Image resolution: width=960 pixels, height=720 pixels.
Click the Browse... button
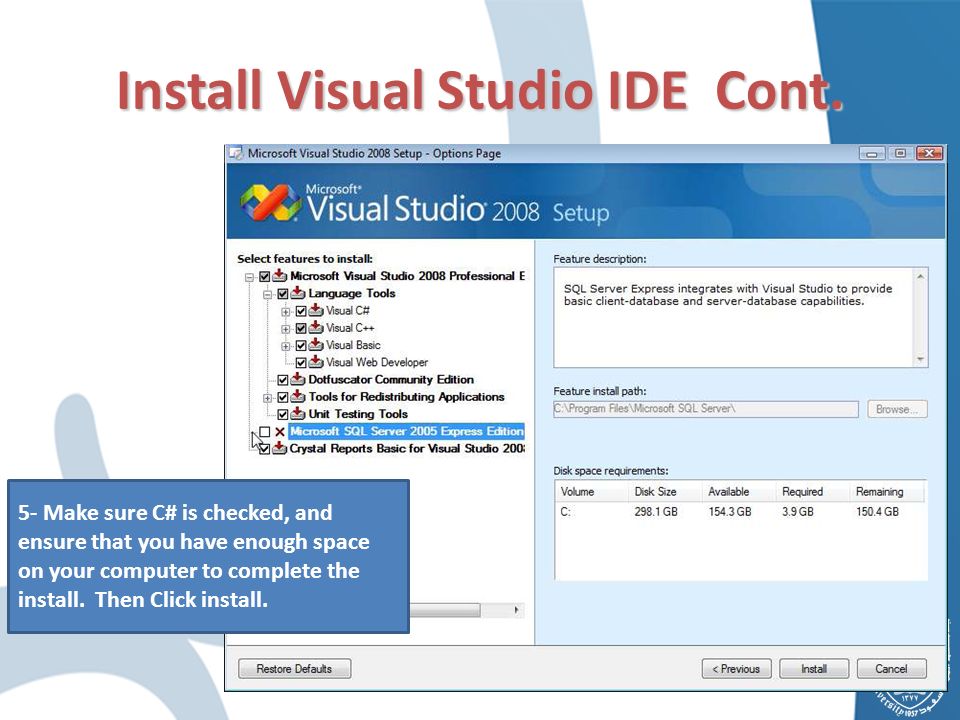(x=897, y=409)
